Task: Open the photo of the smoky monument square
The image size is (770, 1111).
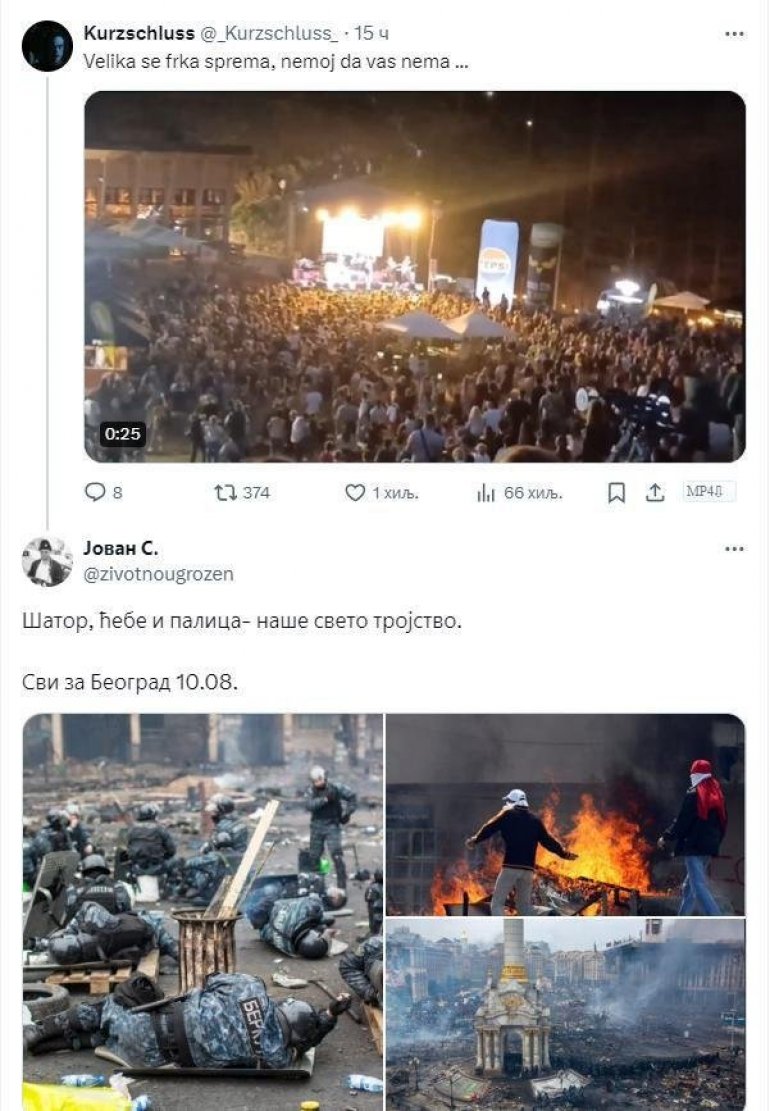Action: point(565,1014)
